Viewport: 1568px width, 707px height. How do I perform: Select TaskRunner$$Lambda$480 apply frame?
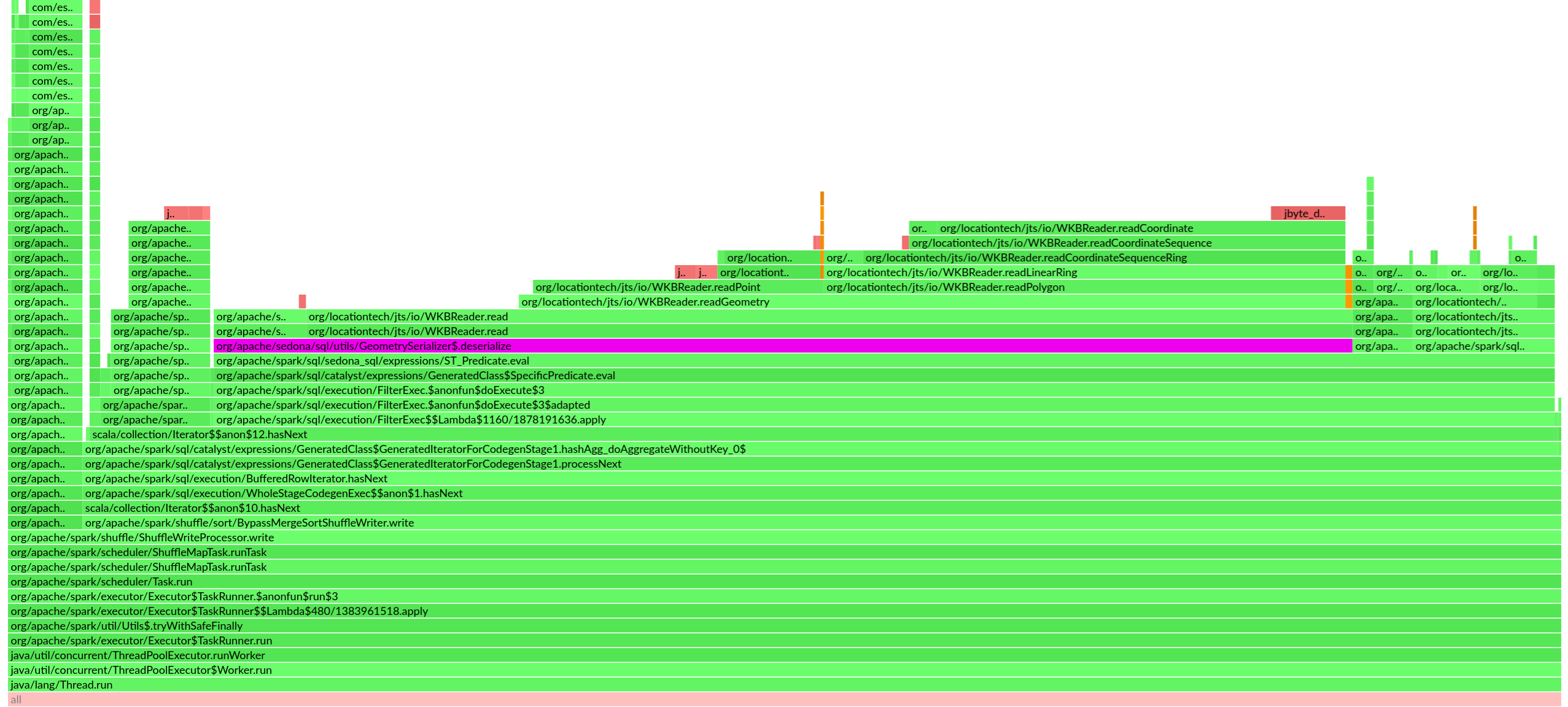(784, 611)
